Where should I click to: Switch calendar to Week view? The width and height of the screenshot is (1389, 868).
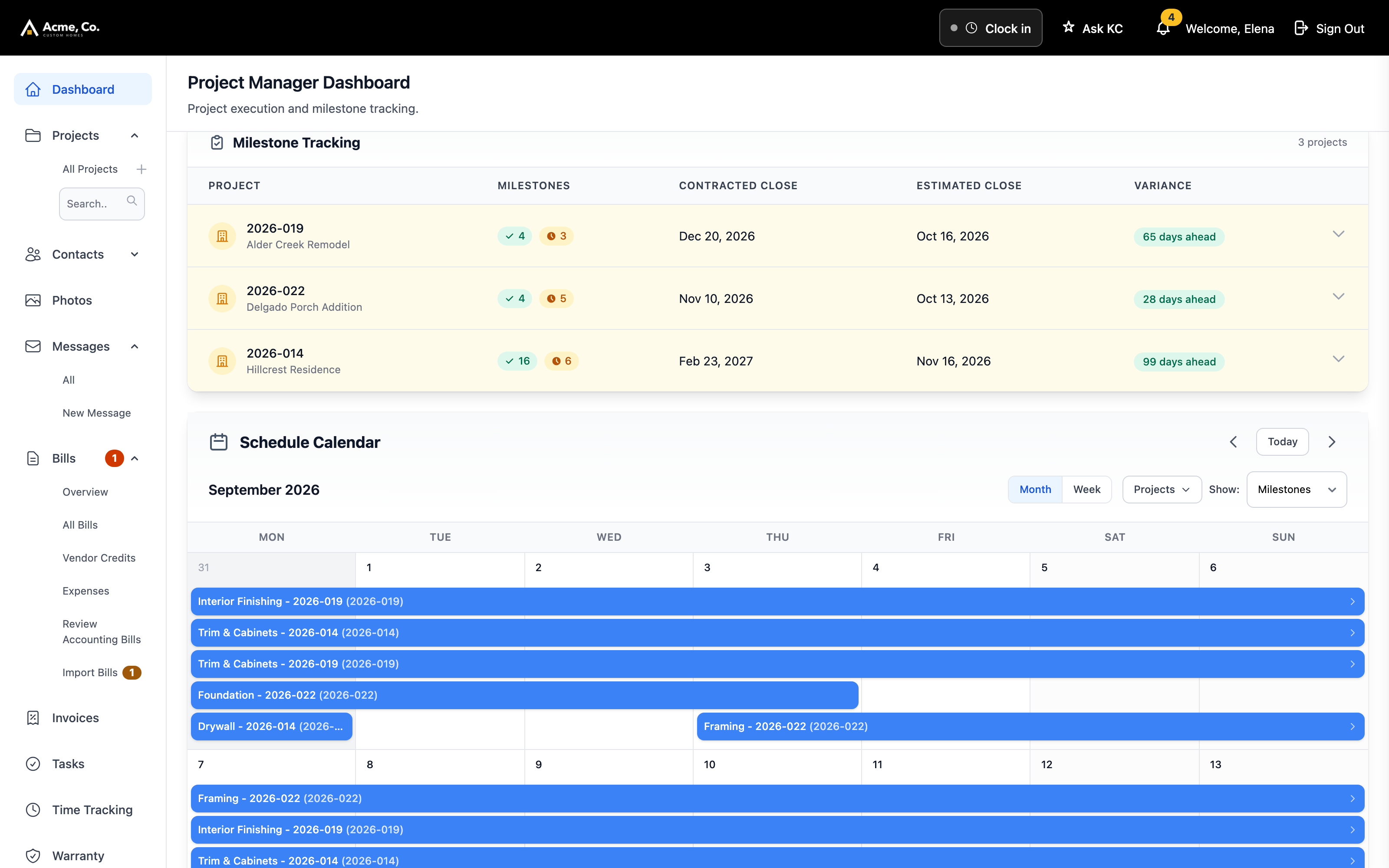pyautogui.click(x=1086, y=490)
